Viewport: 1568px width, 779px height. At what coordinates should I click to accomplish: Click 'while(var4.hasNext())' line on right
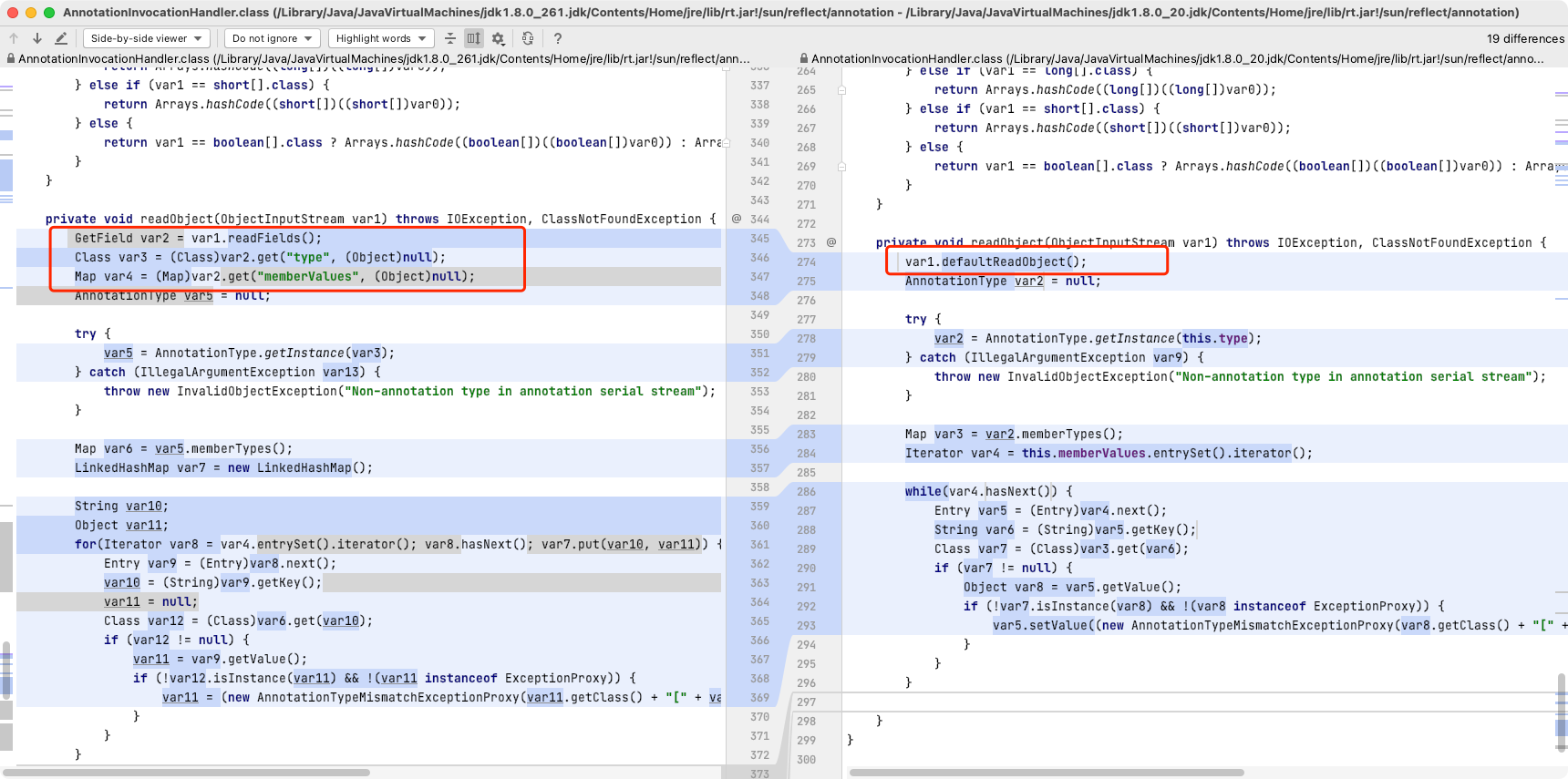(988, 491)
